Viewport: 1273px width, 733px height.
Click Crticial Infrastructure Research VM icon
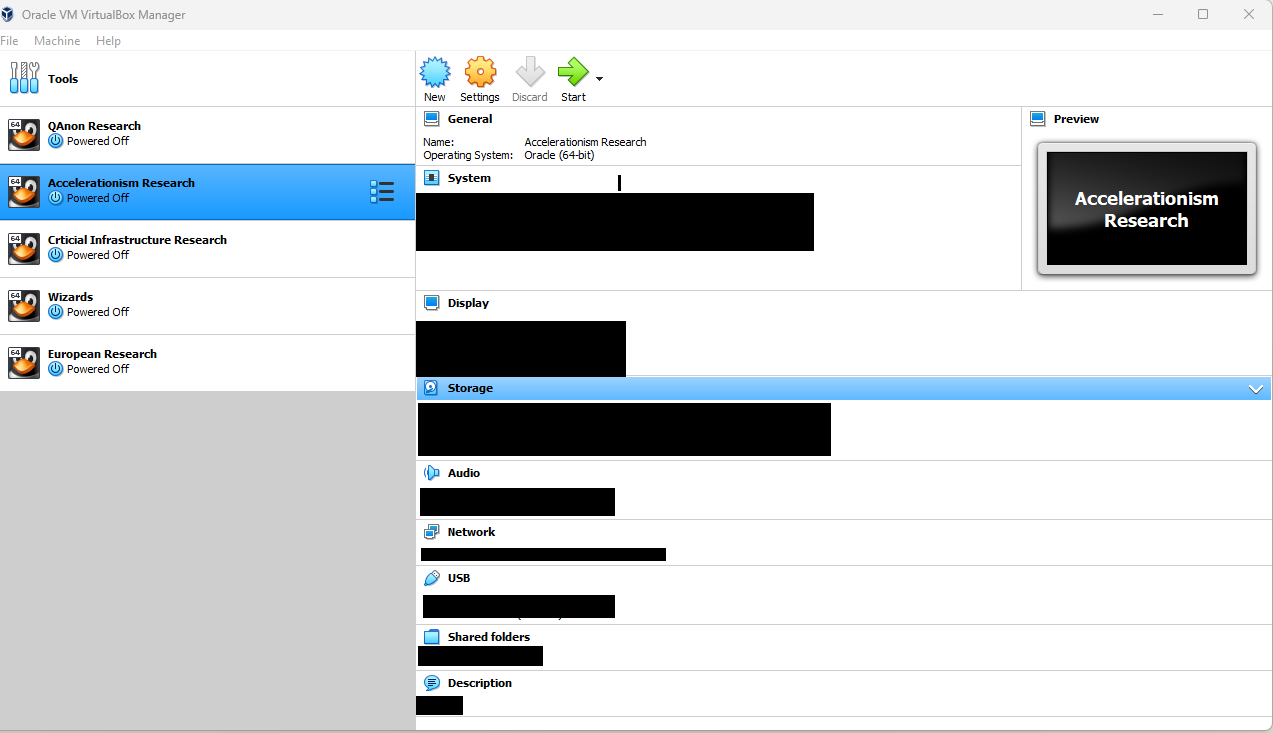click(24, 249)
